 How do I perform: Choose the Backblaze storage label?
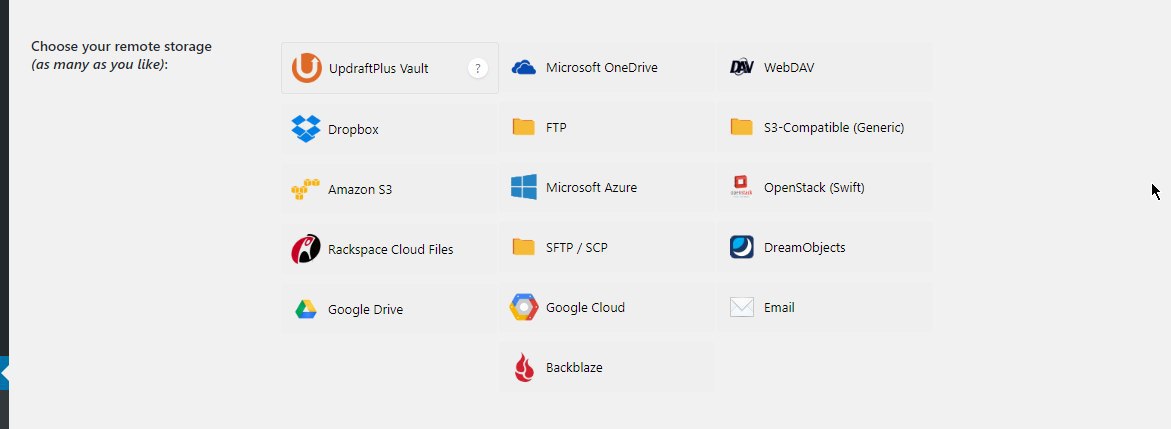tap(574, 368)
